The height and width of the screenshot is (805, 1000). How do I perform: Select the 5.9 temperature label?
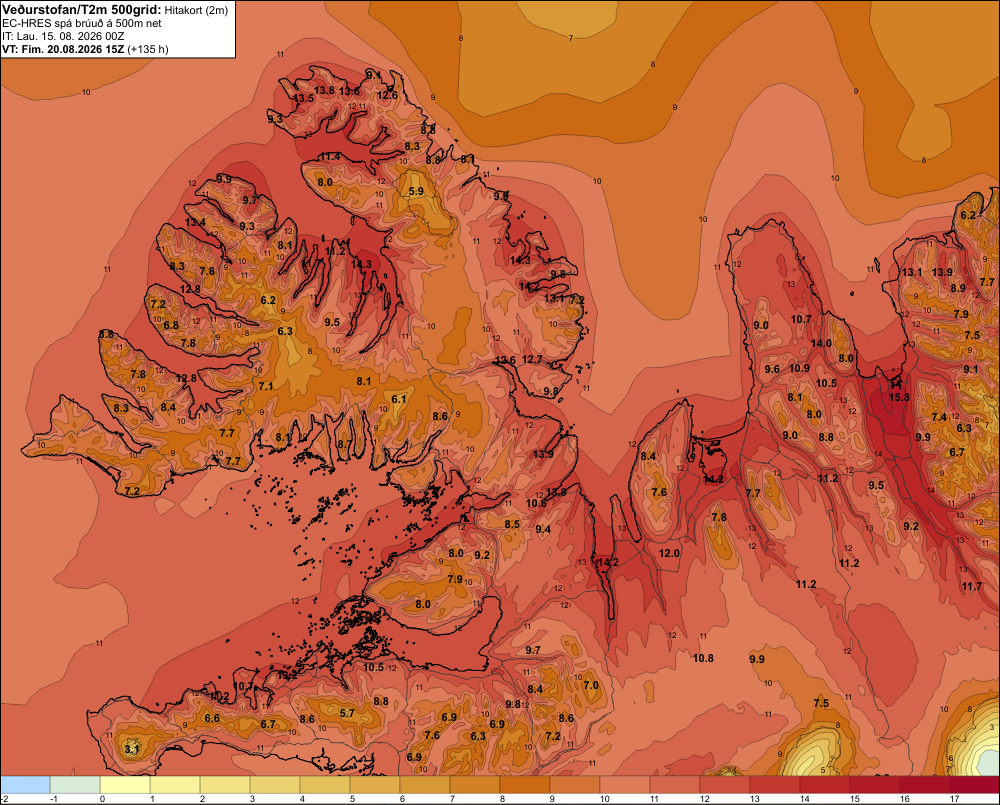416,191
